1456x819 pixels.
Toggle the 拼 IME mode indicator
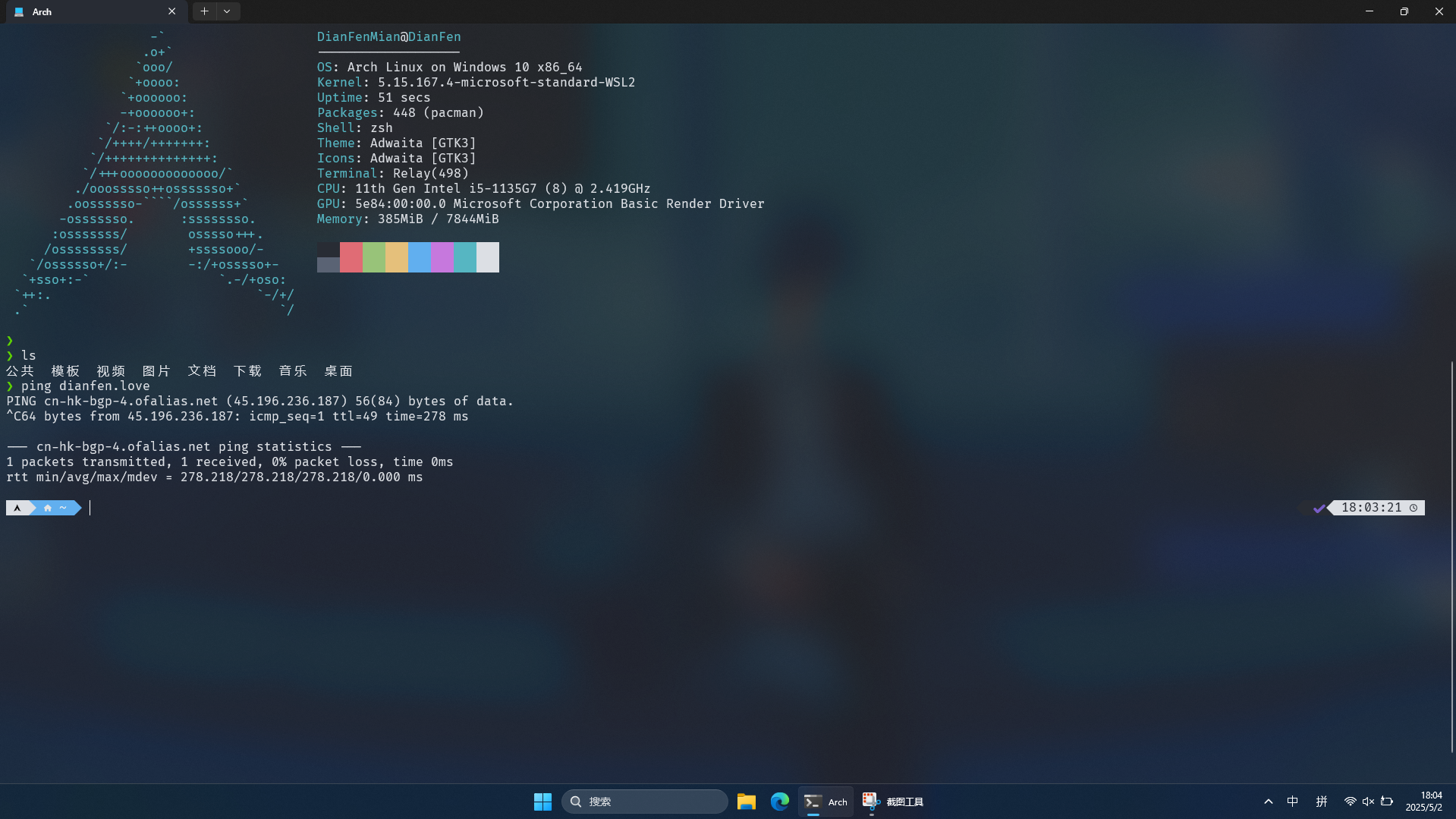[1322, 802]
